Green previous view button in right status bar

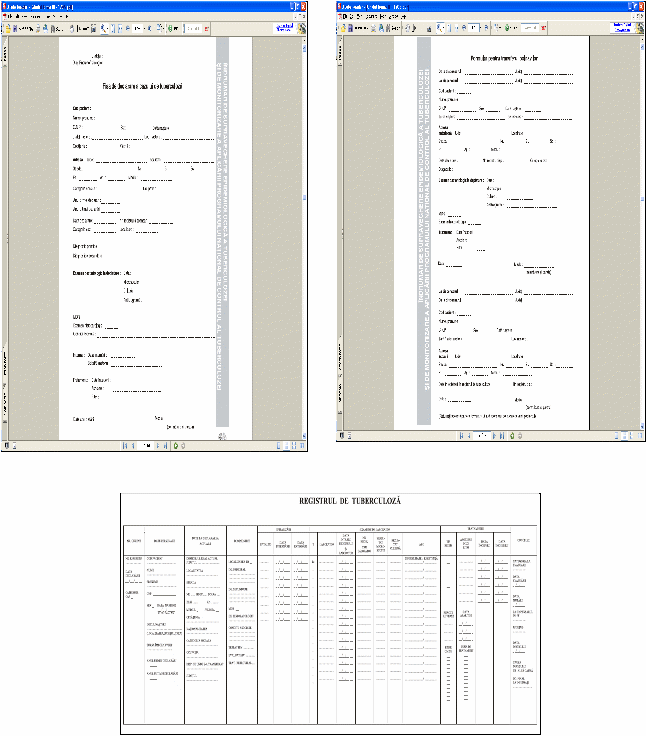pyautogui.click(x=512, y=436)
